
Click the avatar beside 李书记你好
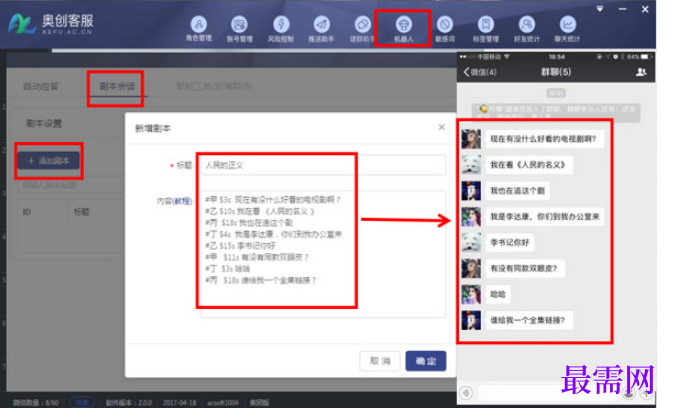tap(471, 242)
